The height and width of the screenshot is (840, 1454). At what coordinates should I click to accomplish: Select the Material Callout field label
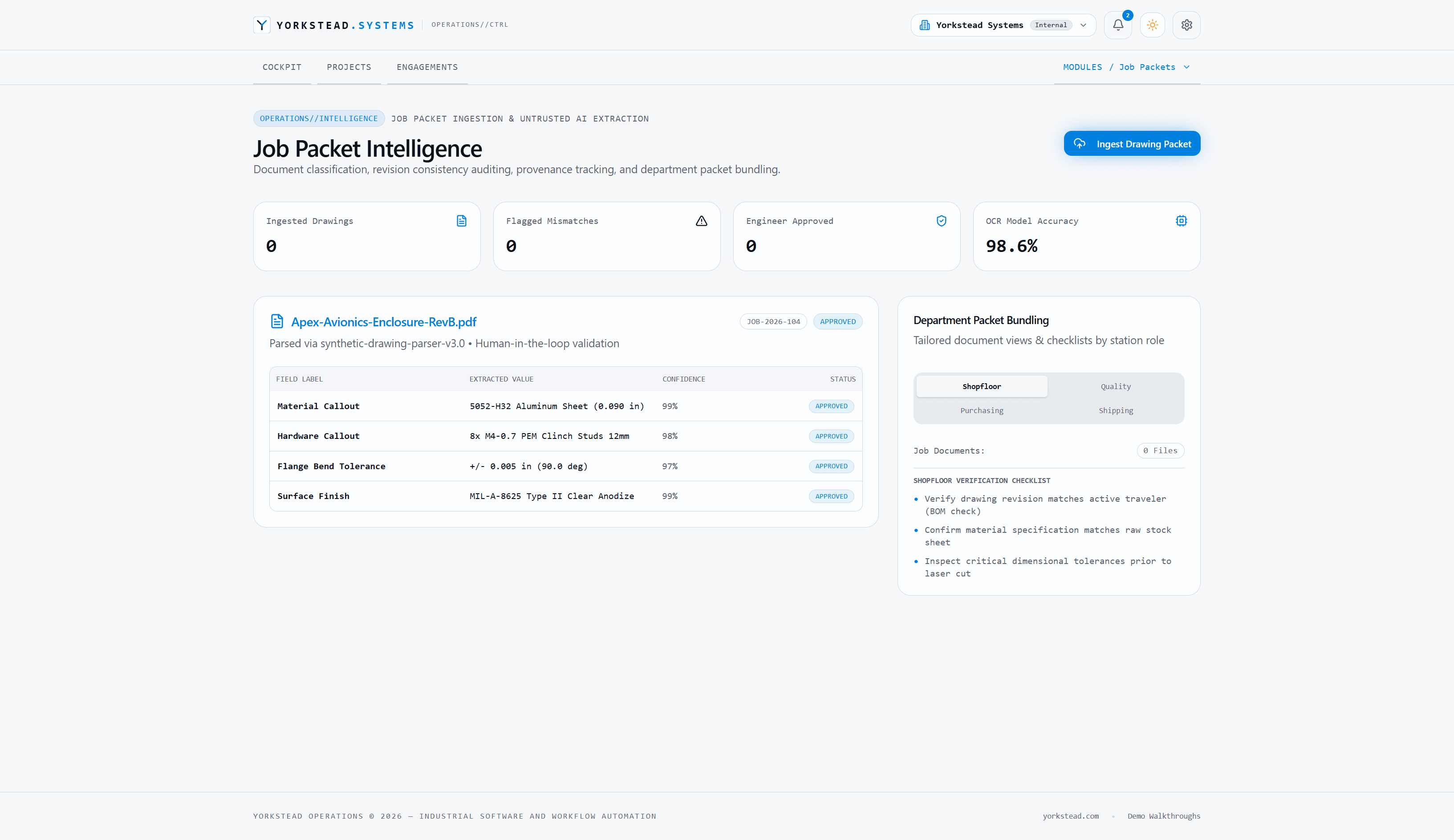[x=318, y=406]
